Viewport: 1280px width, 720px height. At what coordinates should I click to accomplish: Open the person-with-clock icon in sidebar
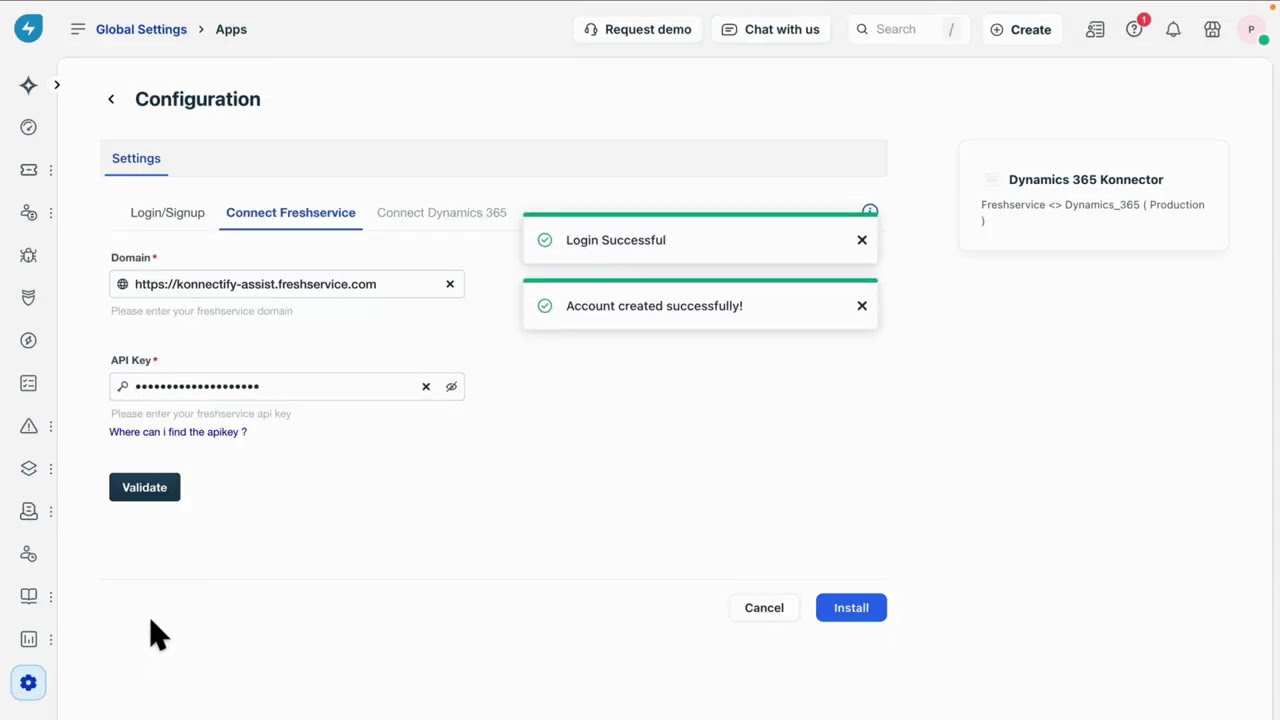click(28, 554)
